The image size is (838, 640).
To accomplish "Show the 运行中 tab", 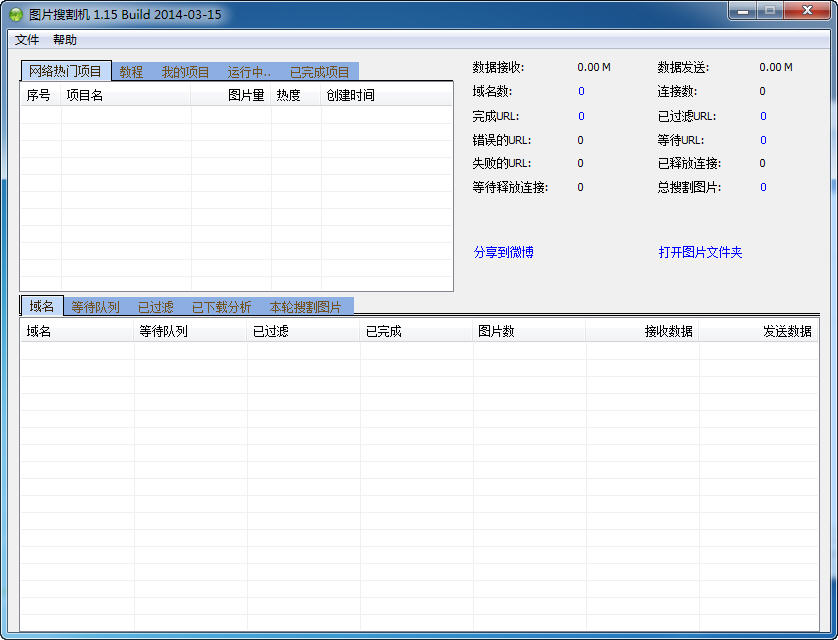I will click(x=248, y=72).
